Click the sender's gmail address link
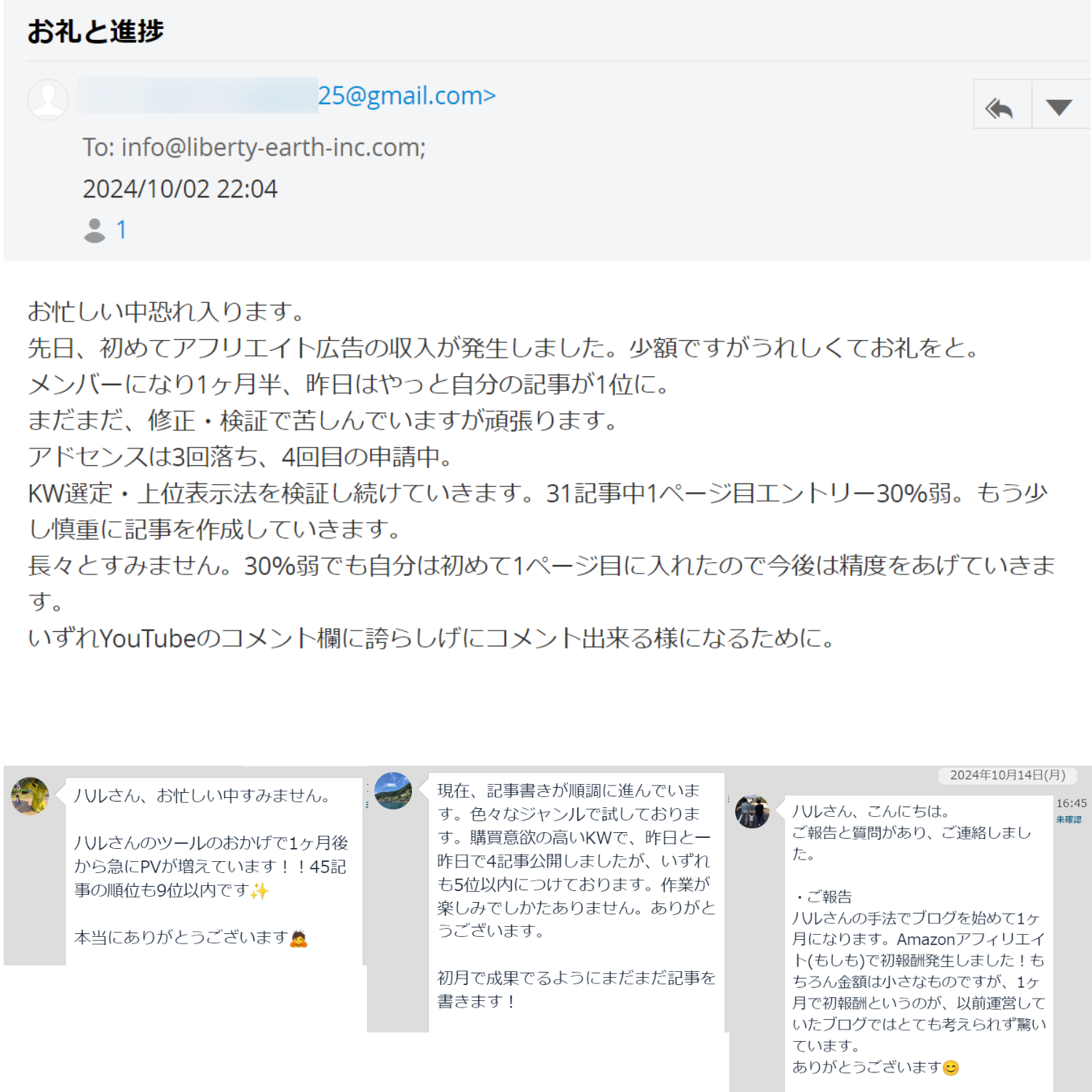The width and height of the screenshot is (1092, 1092). click(407, 95)
